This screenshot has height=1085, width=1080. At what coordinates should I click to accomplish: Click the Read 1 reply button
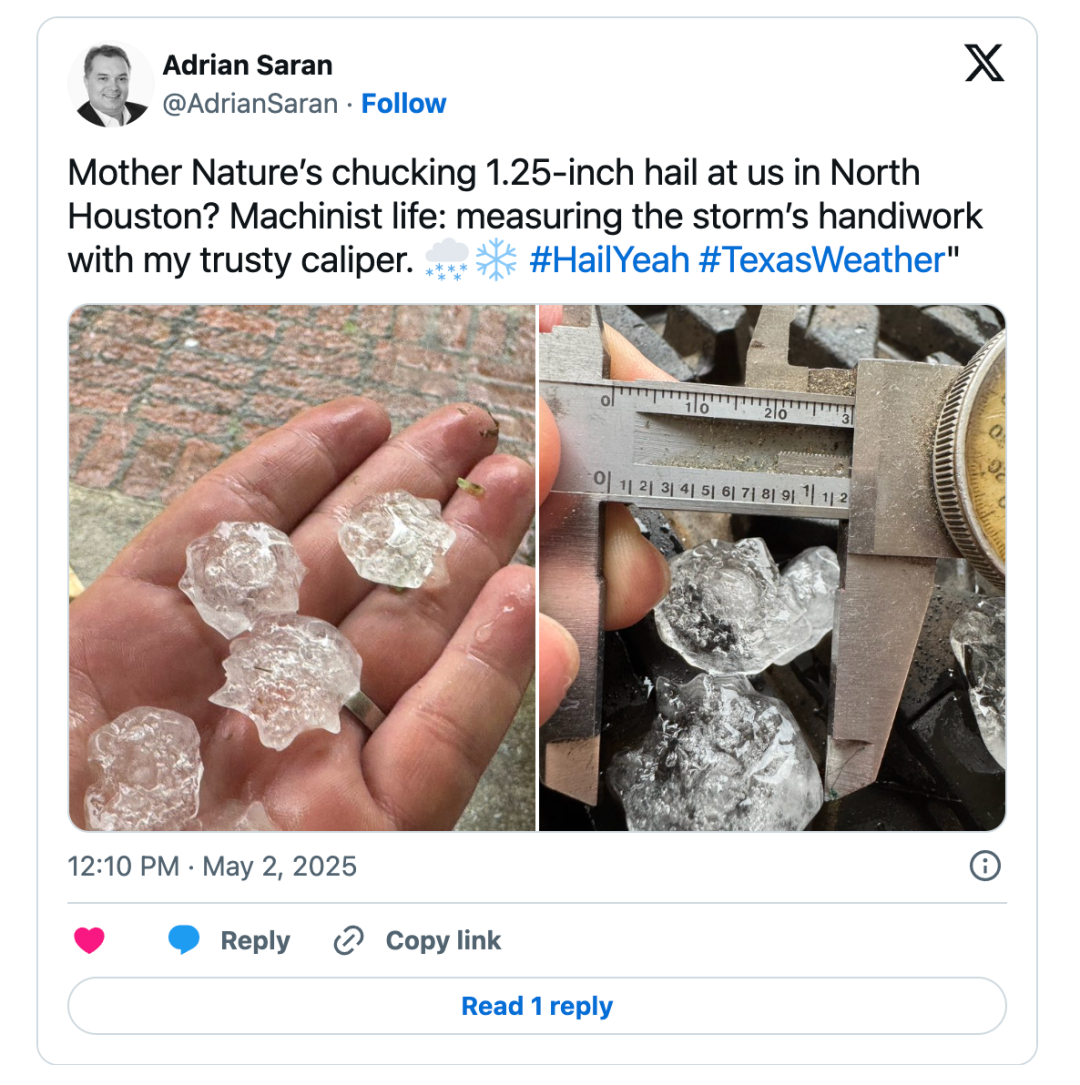coord(537,1006)
